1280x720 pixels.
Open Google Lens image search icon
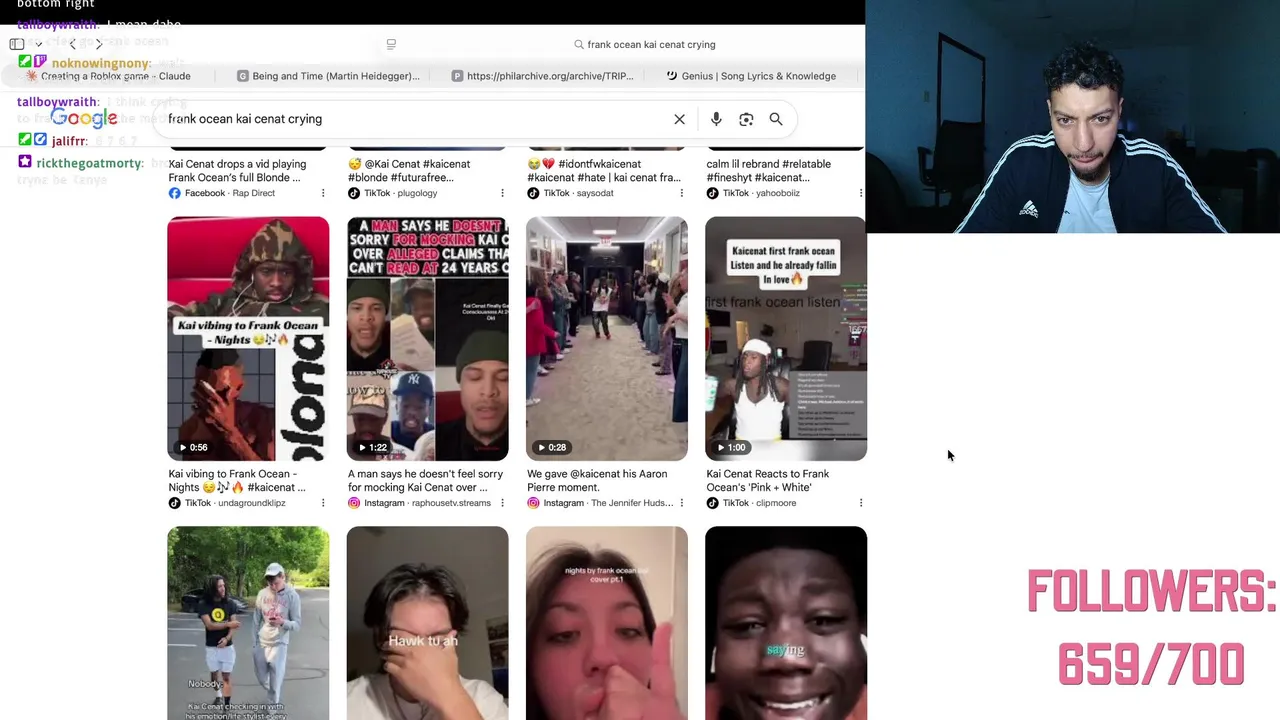[746, 119]
